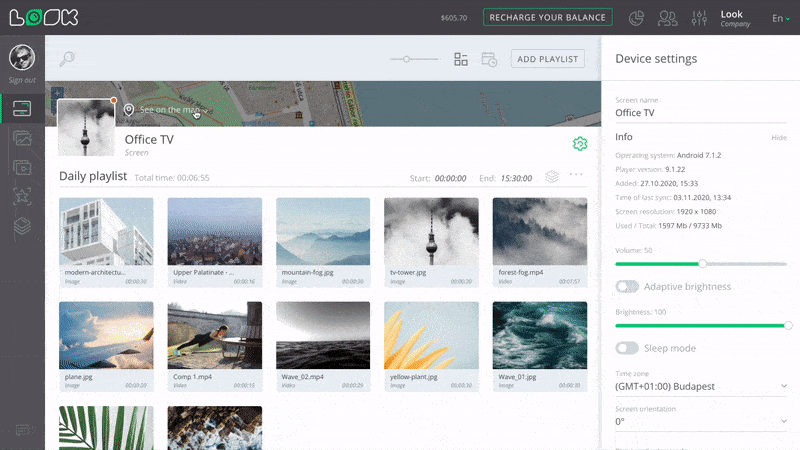Open Look Company account menu
The height and width of the screenshot is (450, 800).
point(735,18)
